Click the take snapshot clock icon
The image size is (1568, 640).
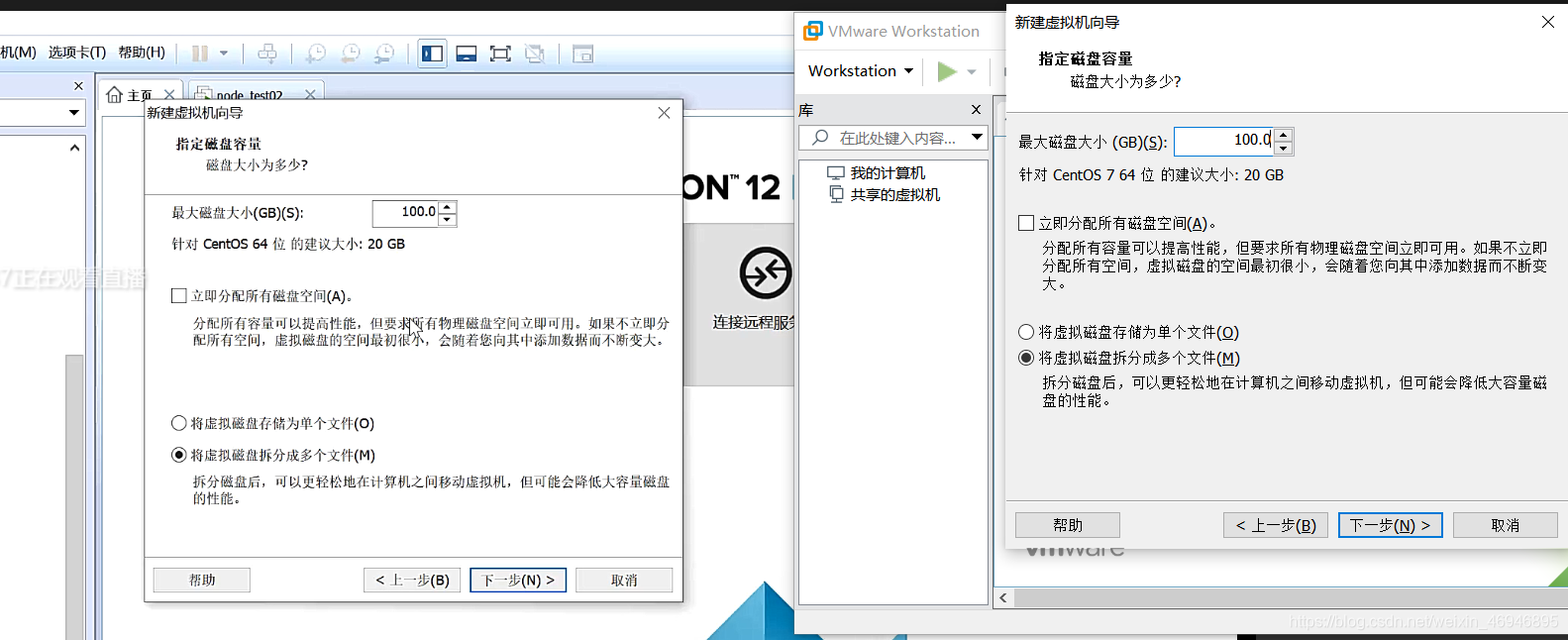[x=316, y=53]
